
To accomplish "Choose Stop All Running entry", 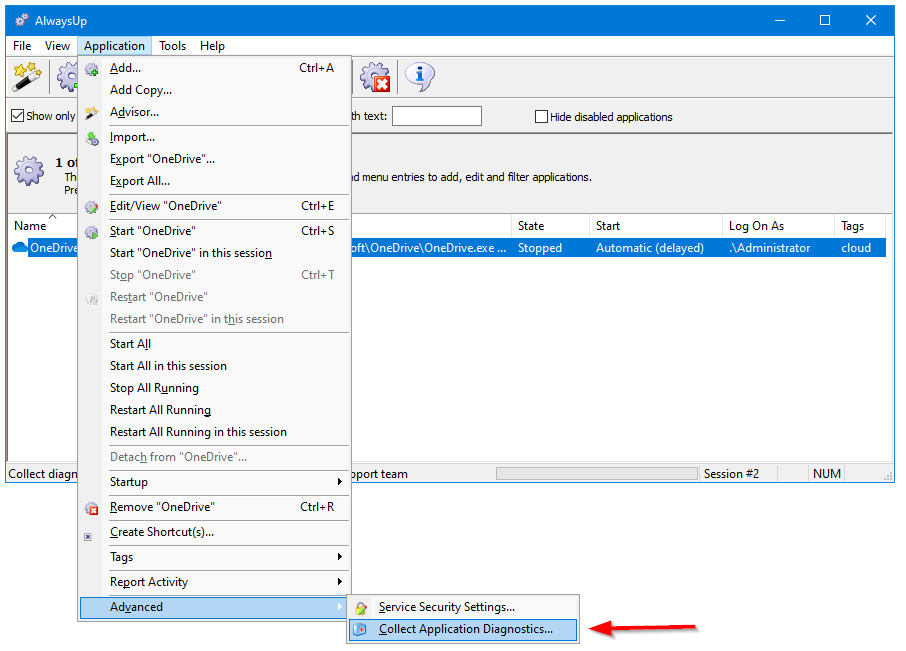I will pyautogui.click(x=214, y=388).
